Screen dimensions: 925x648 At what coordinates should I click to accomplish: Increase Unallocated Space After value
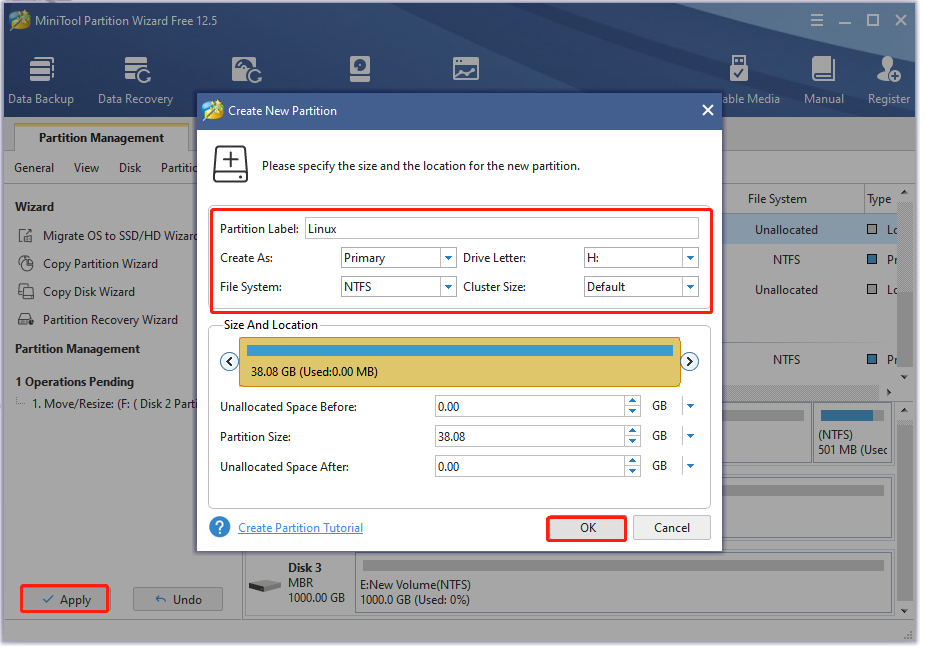[x=633, y=462]
